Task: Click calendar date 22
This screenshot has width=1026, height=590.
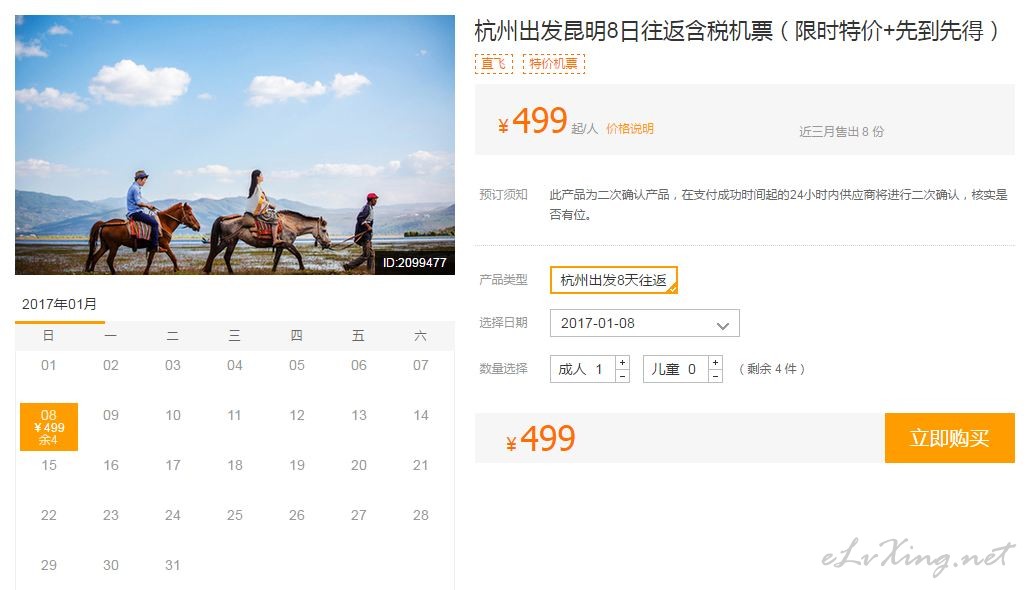Action: [x=48, y=515]
